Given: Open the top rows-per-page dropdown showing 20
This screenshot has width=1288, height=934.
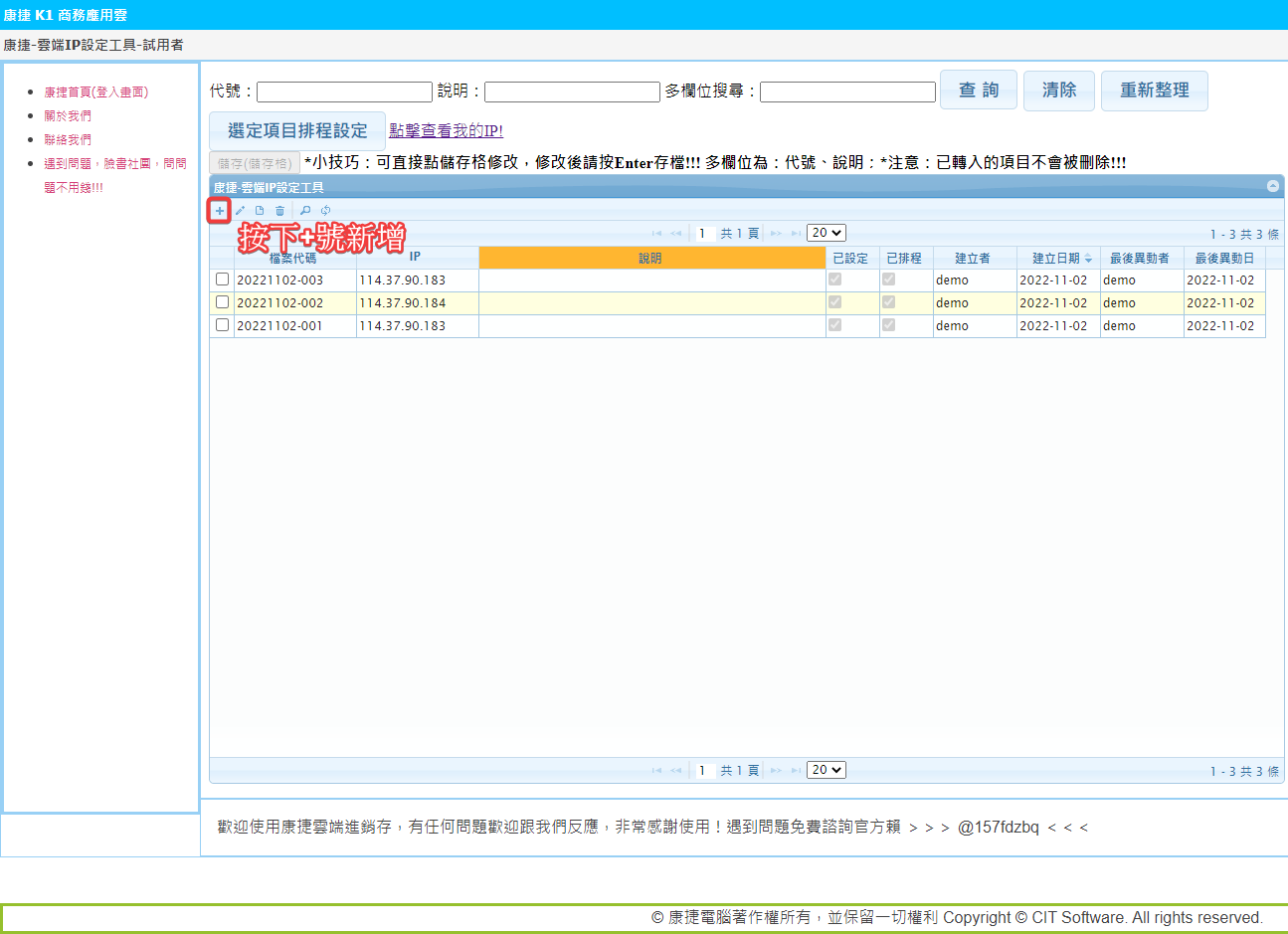Looking at the screenshot, I should (826, 233).
